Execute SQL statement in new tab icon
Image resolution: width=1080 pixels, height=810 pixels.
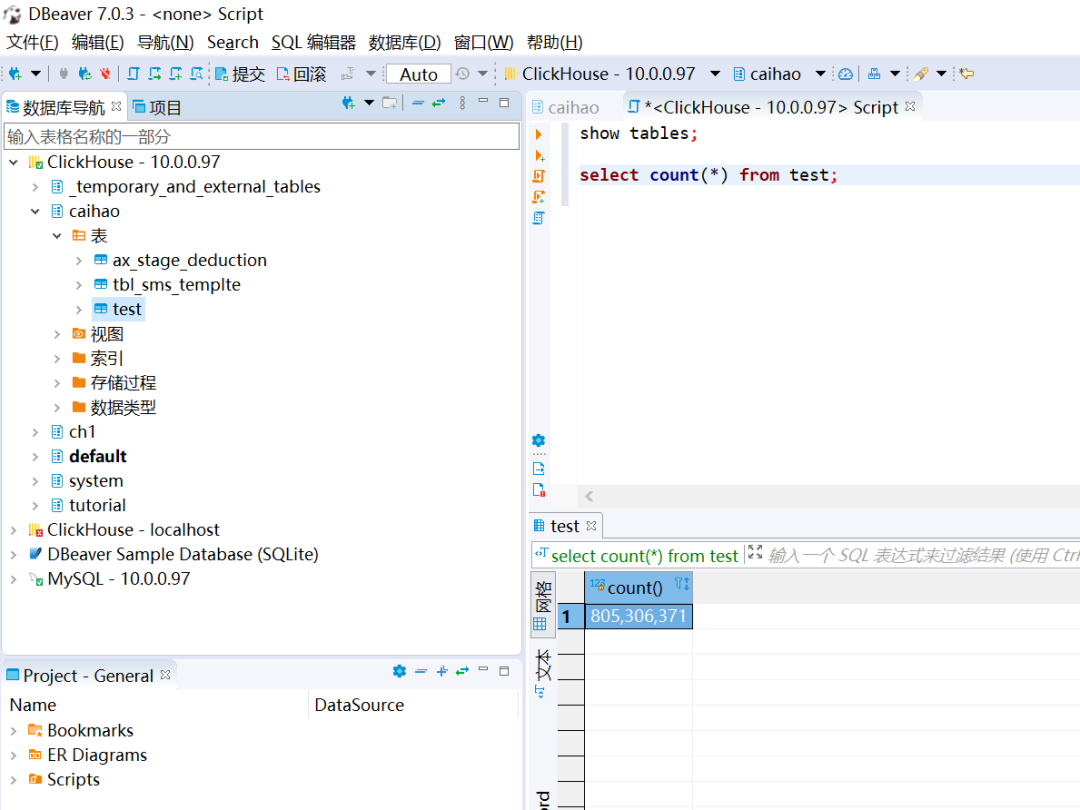[539, 156]
